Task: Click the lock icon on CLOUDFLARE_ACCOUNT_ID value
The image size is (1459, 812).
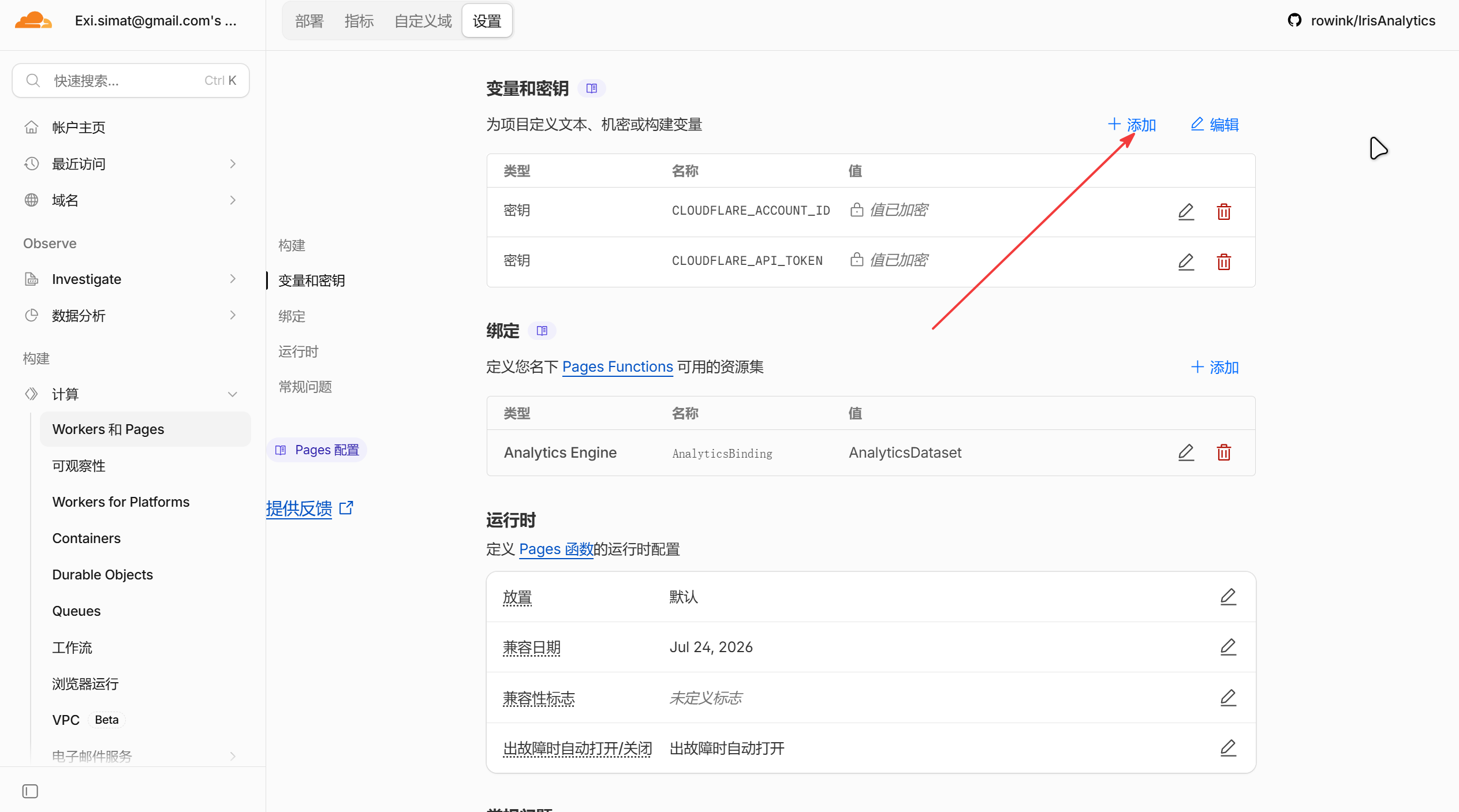Action: 857,209
